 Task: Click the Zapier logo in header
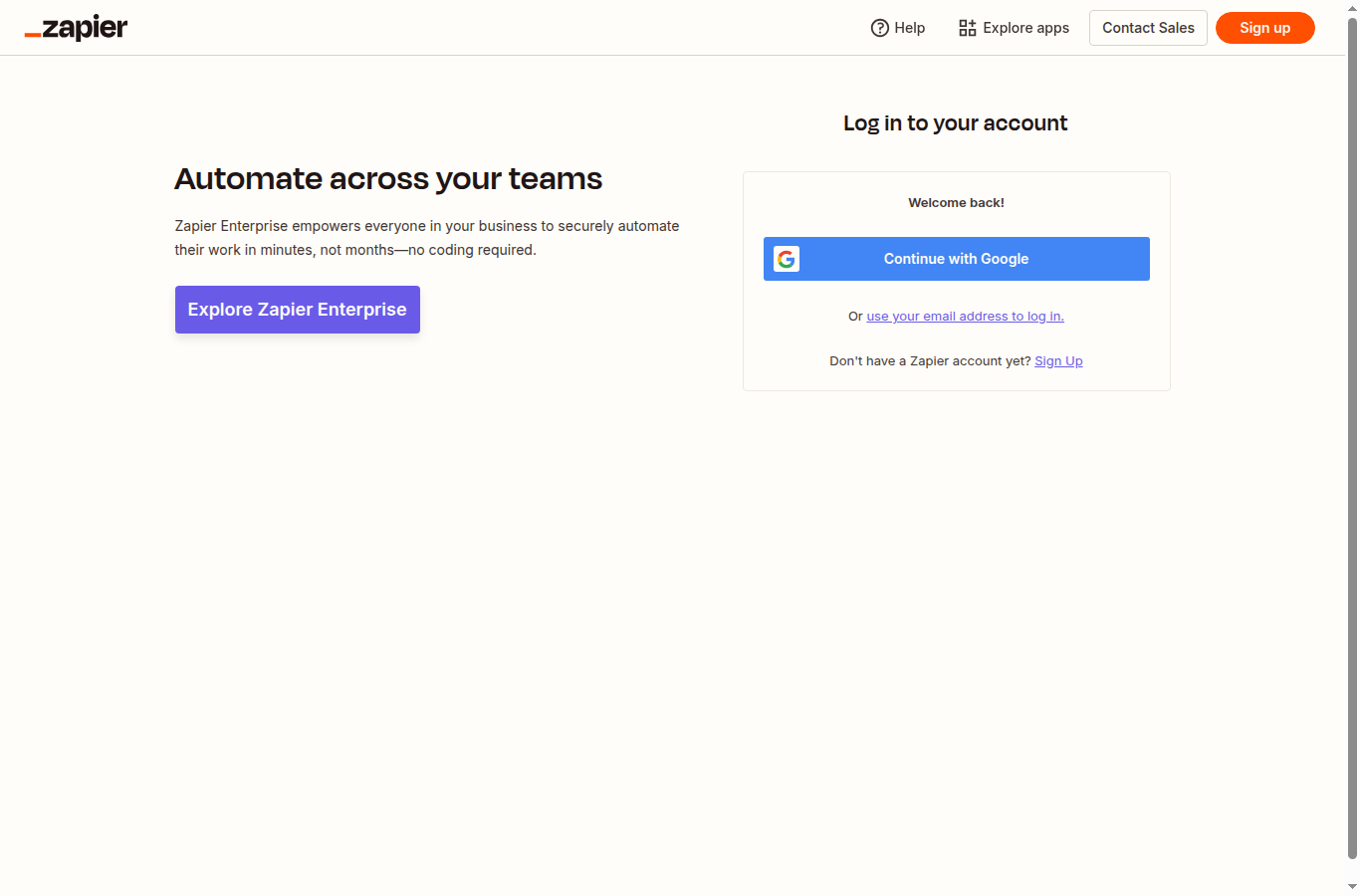point(77,28)
